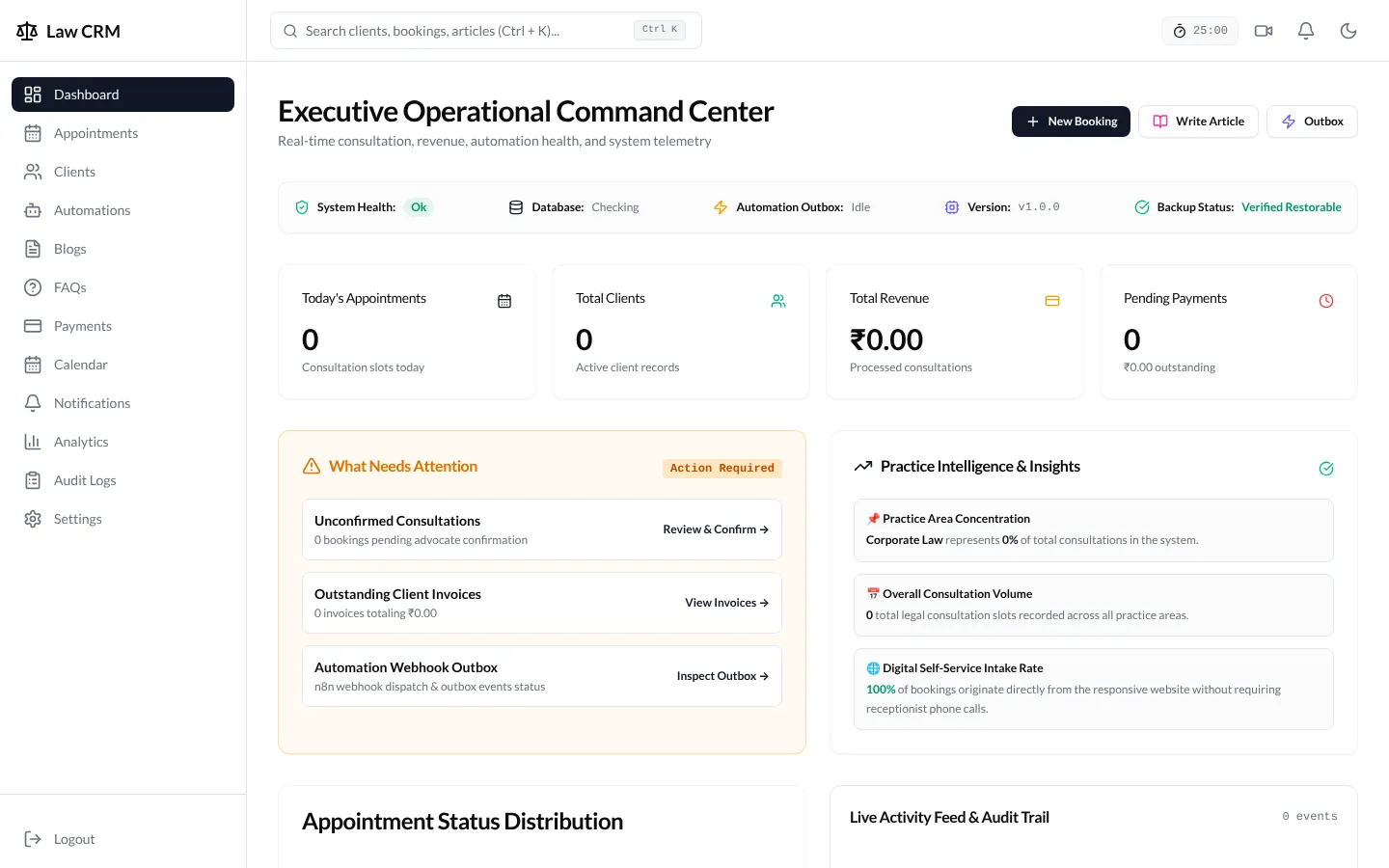Click the System Health shield icon
This screenshot has width=1389, height=868.
coord(302,207)
